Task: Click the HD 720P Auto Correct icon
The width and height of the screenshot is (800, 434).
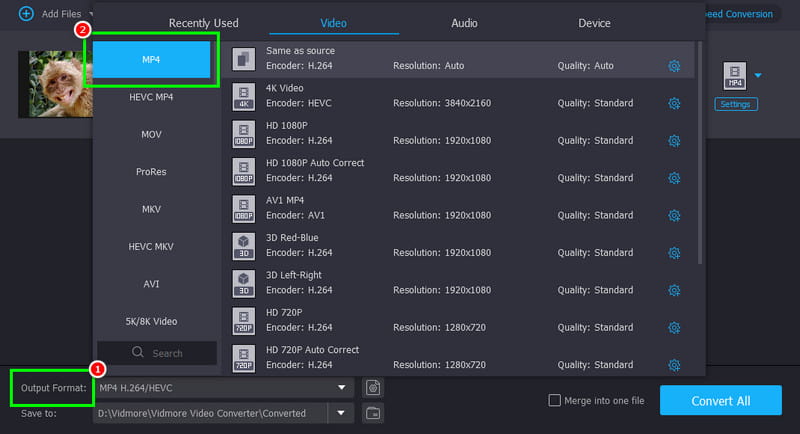Action: coord(244,359)
